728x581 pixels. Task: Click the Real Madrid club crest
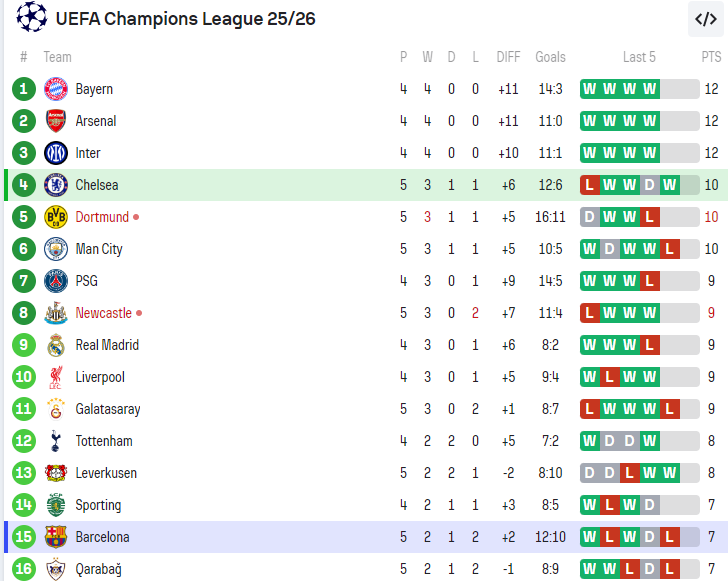tap(56, 345)
